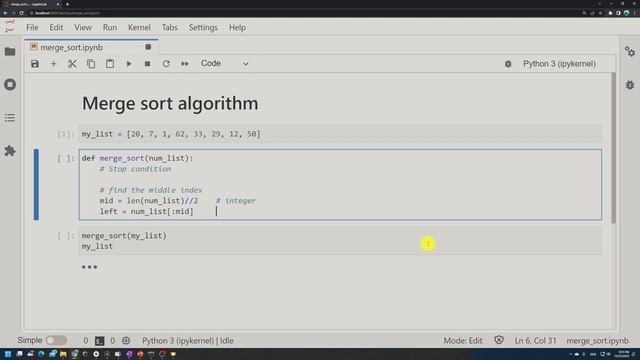
Task: Open the debugger panel in right sidebar
Action: (630, 84)
